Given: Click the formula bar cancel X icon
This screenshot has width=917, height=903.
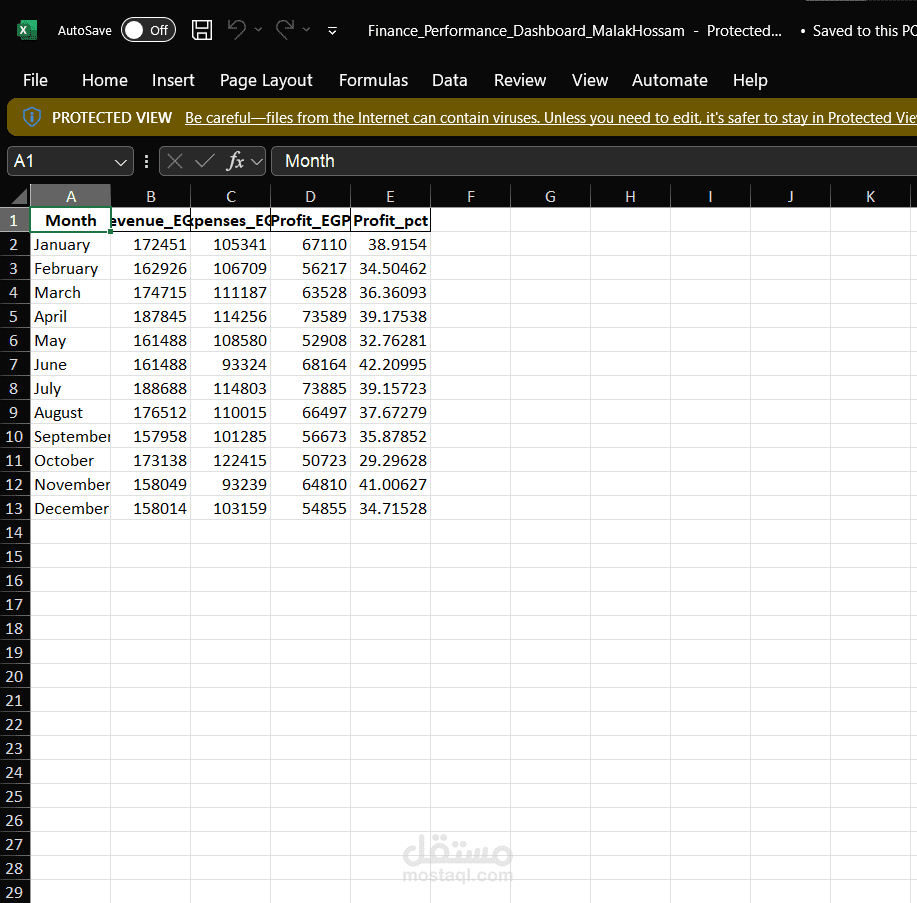Looking at the screenshot, I should coord(175,161).
